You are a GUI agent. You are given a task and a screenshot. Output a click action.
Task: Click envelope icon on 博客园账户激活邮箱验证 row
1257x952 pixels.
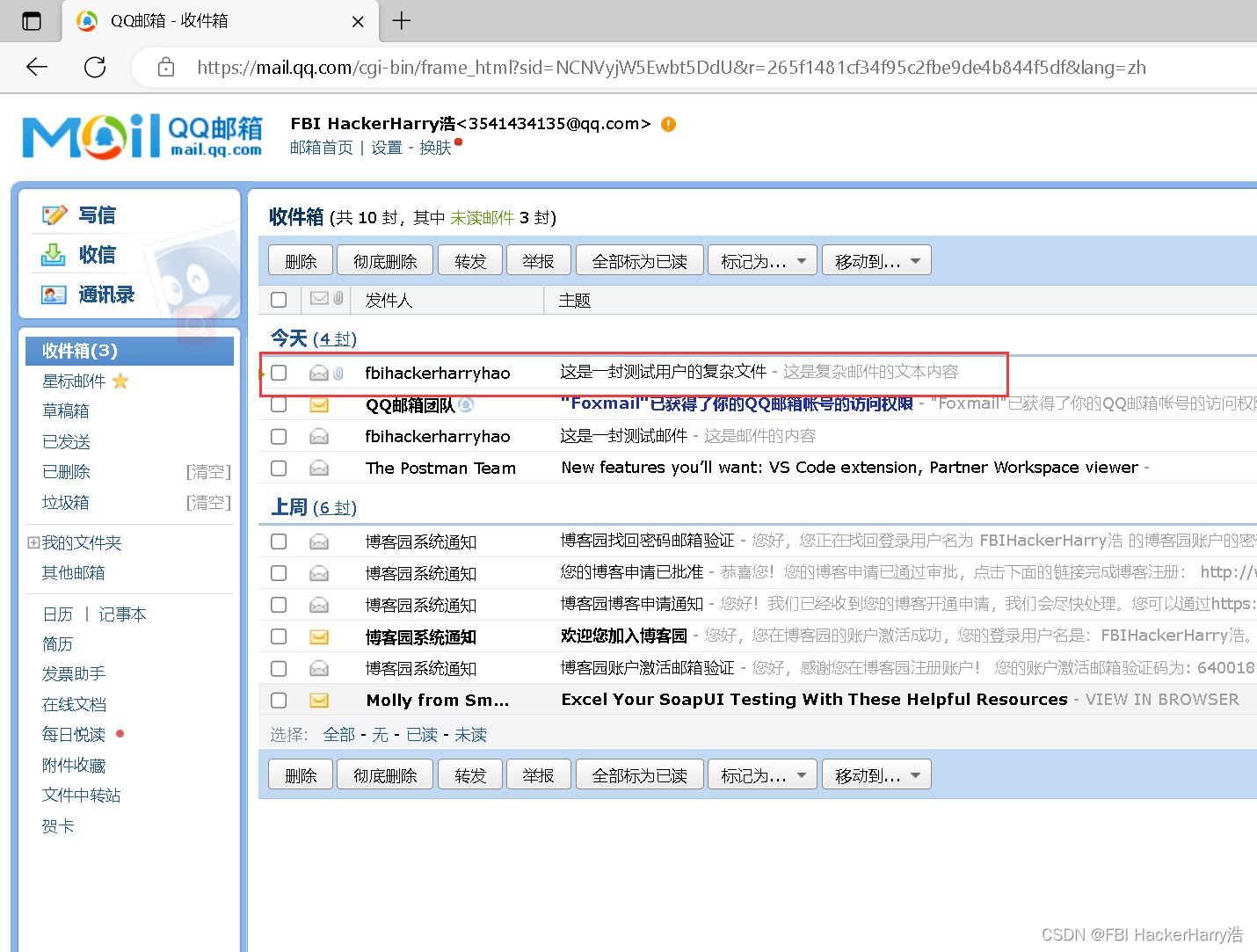point(319,668)
